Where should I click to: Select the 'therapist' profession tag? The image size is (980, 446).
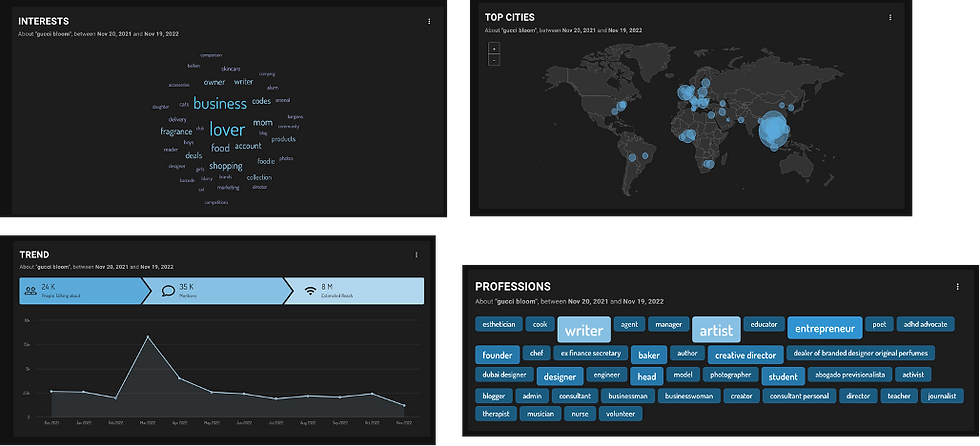pos(496,414)
